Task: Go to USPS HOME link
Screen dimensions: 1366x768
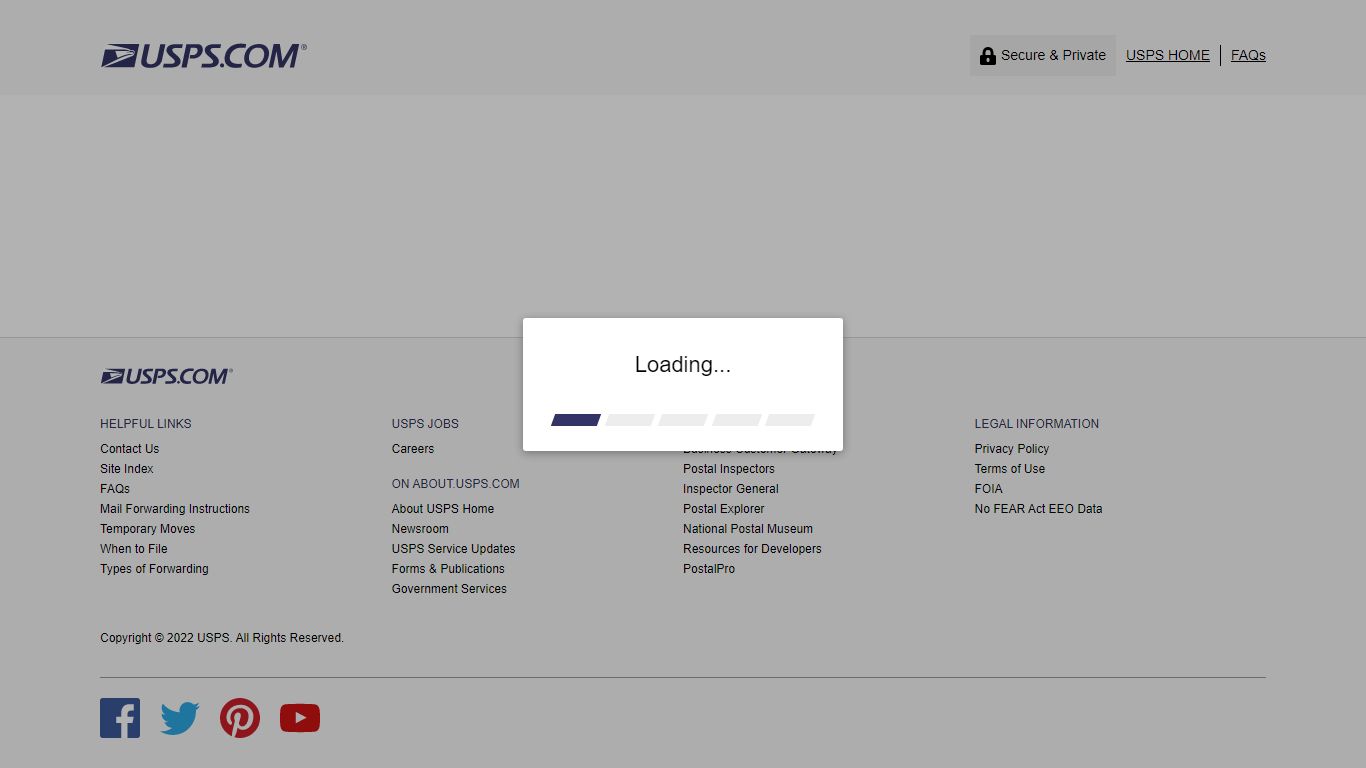Action: point(1168,55)
